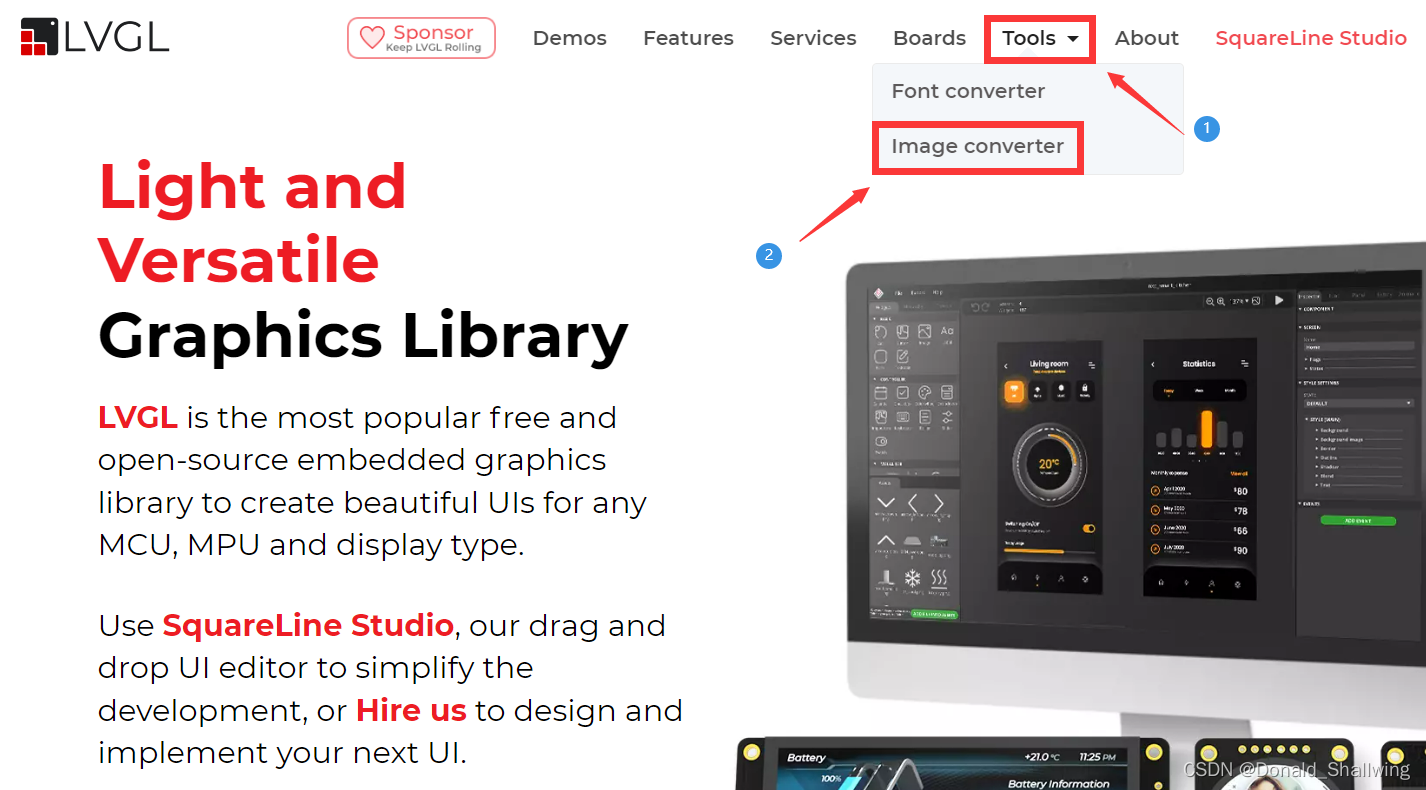Open the Services menu item
Screen dimensions: 1426x790
[813, 38]
